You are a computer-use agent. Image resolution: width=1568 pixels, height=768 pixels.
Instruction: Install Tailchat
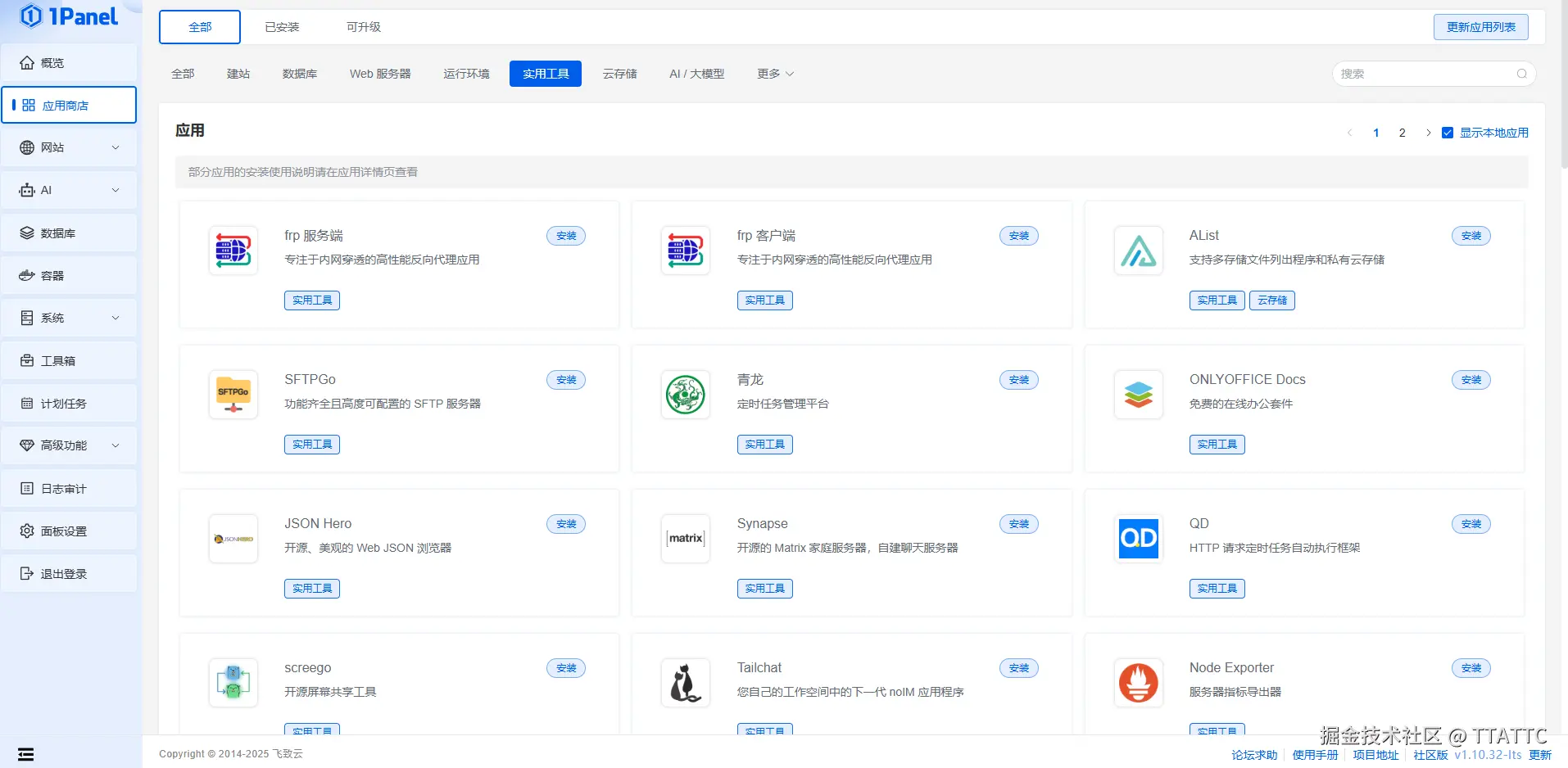coord(1019,668)
